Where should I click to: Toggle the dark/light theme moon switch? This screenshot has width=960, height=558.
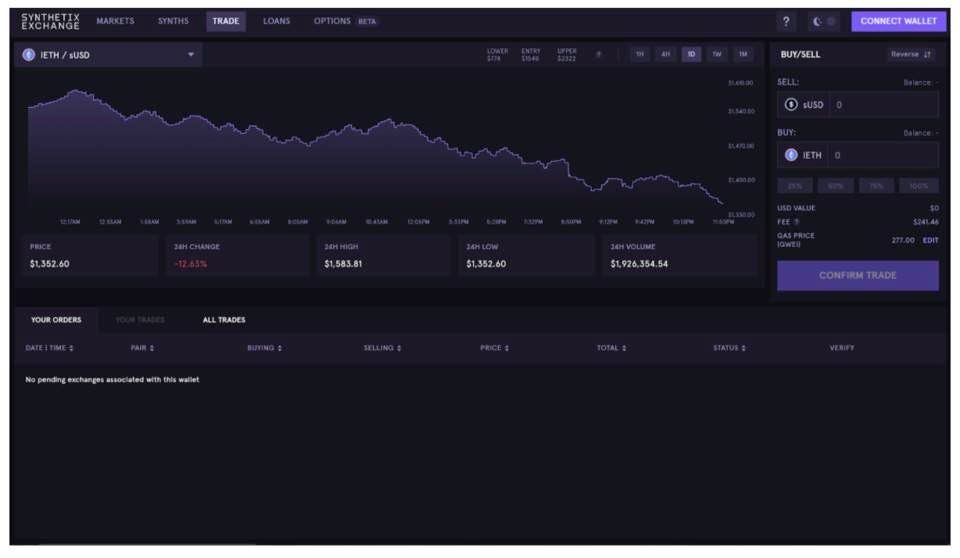click(x=824, y=21)
